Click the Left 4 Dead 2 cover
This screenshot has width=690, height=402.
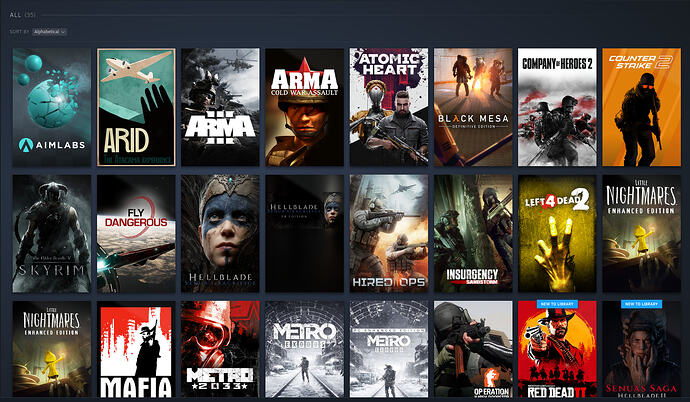point(556,233)
